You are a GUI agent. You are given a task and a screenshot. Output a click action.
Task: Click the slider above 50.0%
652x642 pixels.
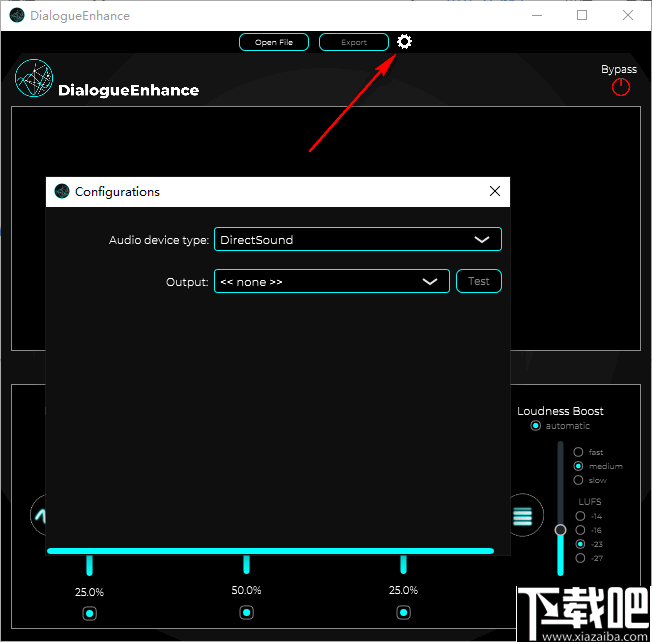tap(247, 565)
